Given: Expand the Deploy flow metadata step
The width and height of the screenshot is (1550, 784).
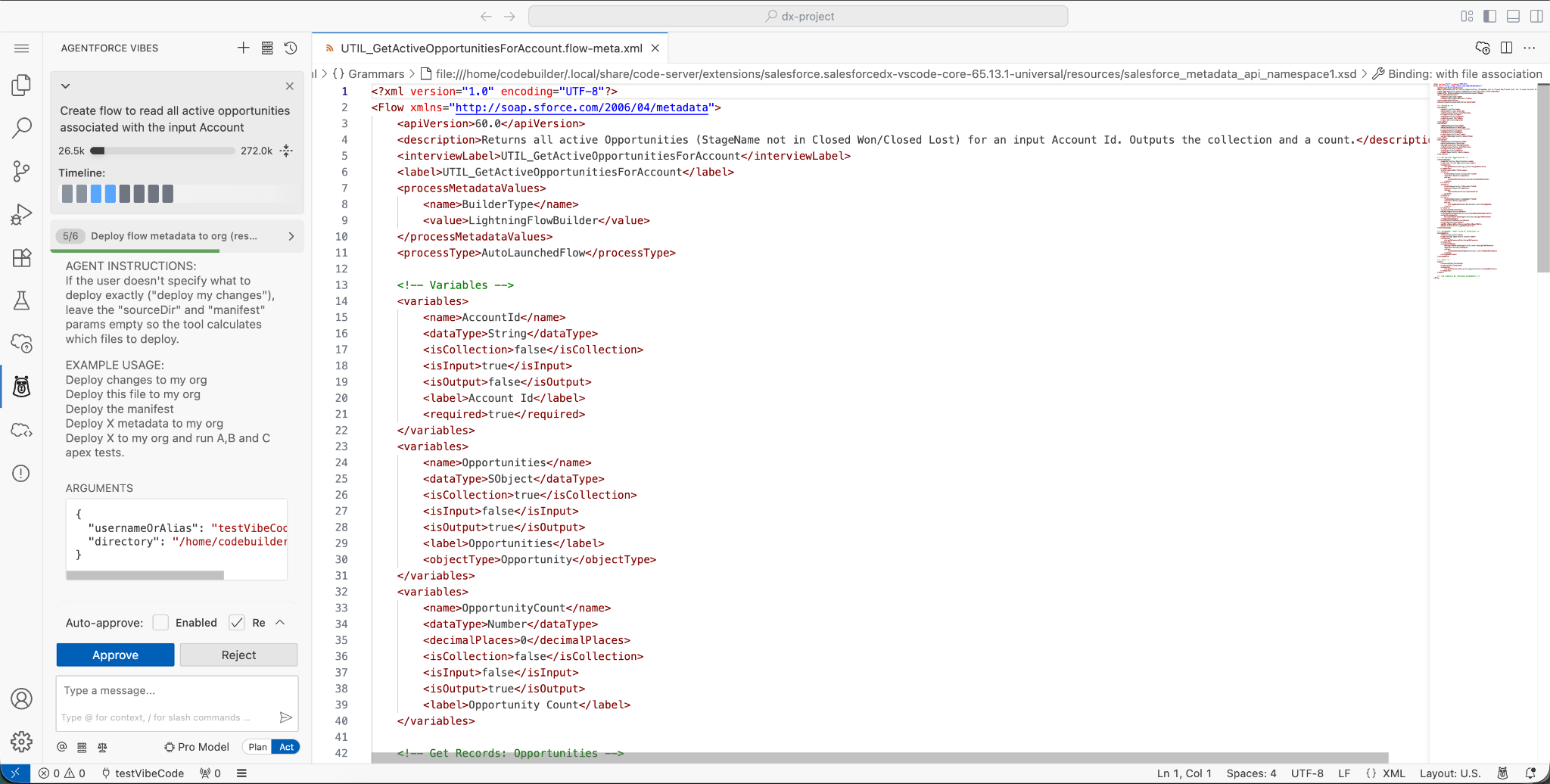Looking at the screenshot, I should pyautogui.click(x=291, y=236).
